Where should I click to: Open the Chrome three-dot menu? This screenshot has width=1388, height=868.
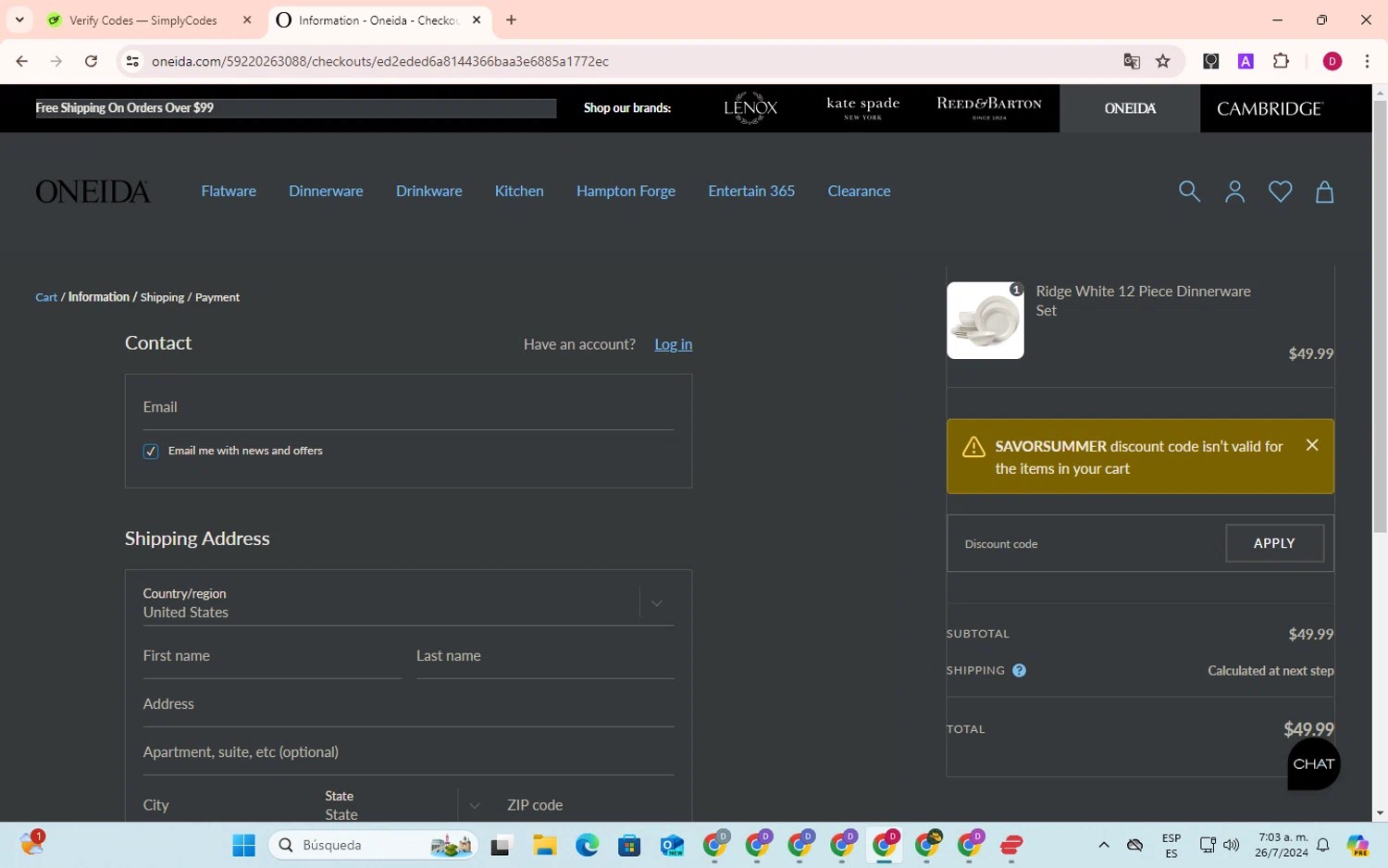[1367, 61]
